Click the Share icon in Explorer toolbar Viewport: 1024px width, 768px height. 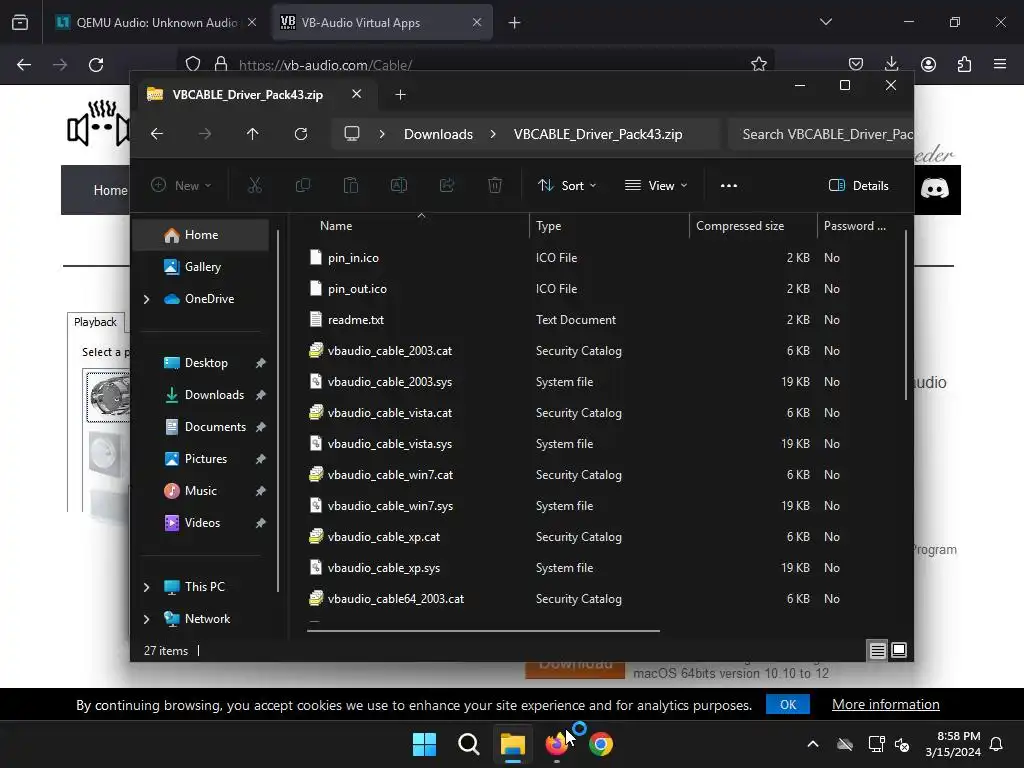point(447,185)
